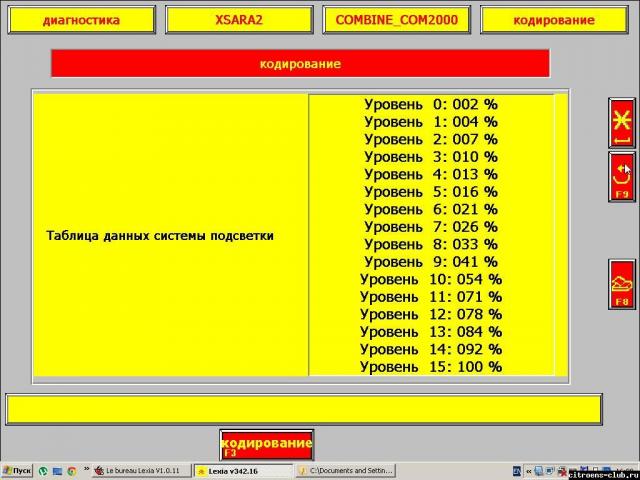Click the Show Desktop quick launch icon
640x480 pixels.
57,471
